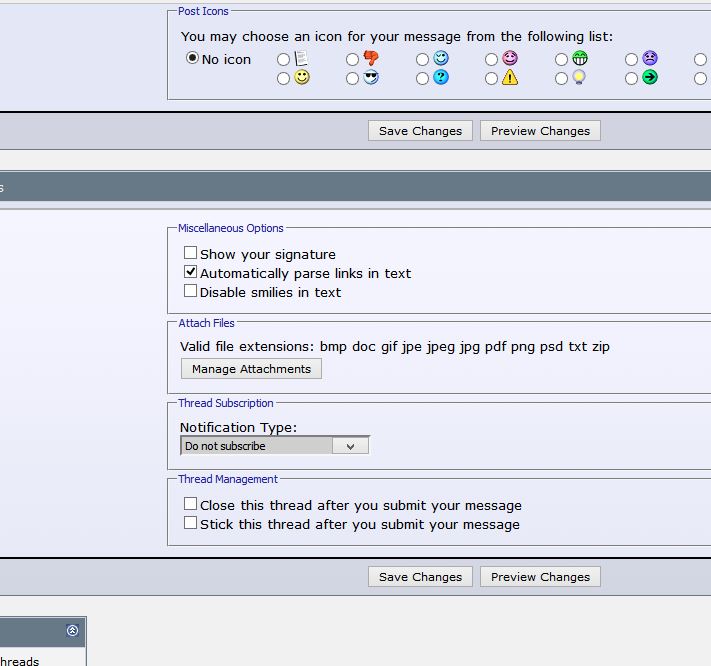This screenshot has width=711, height=666.
Task: Click the green arrow post icon
Action: pos(650,78)
